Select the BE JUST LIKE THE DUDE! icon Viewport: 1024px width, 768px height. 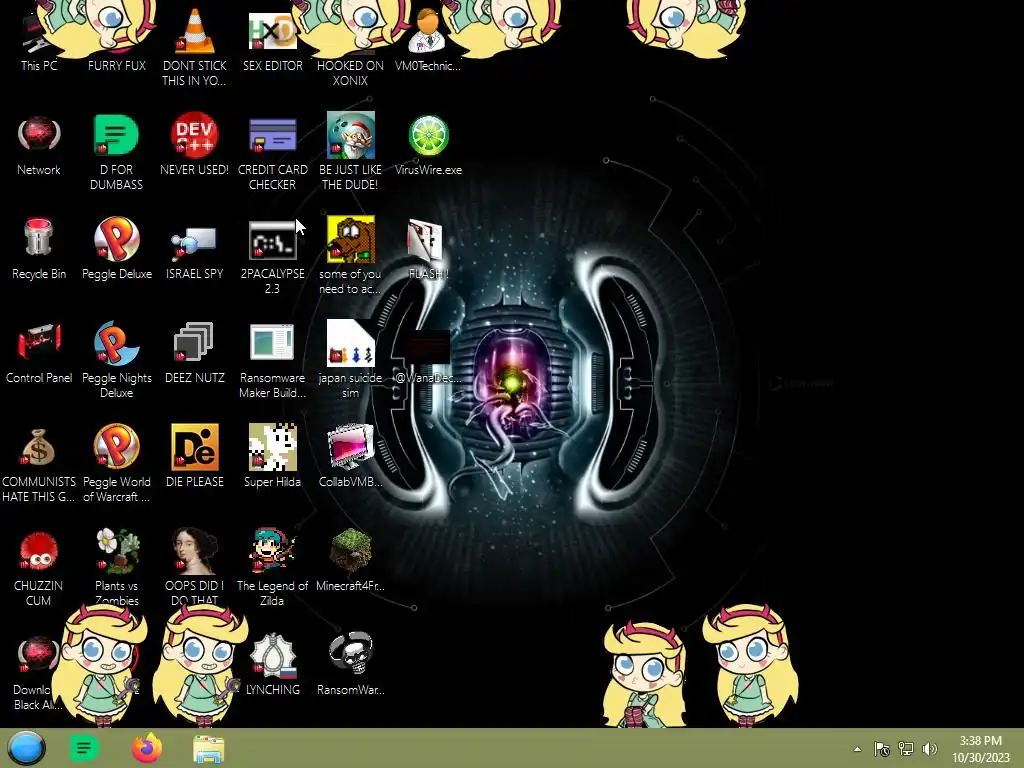(350, 152)
